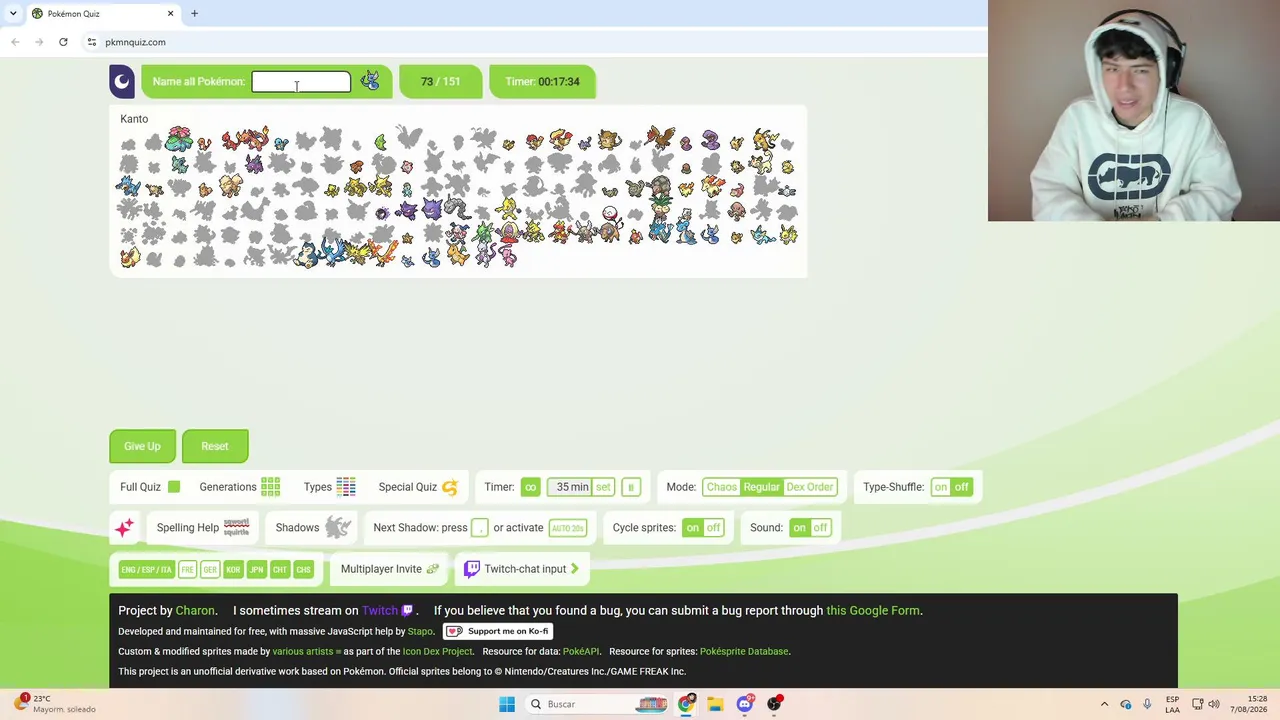Open the Windows Start menu
Image resolution: width=1280 pixels, height=720 pixels.
pos(507,704)
